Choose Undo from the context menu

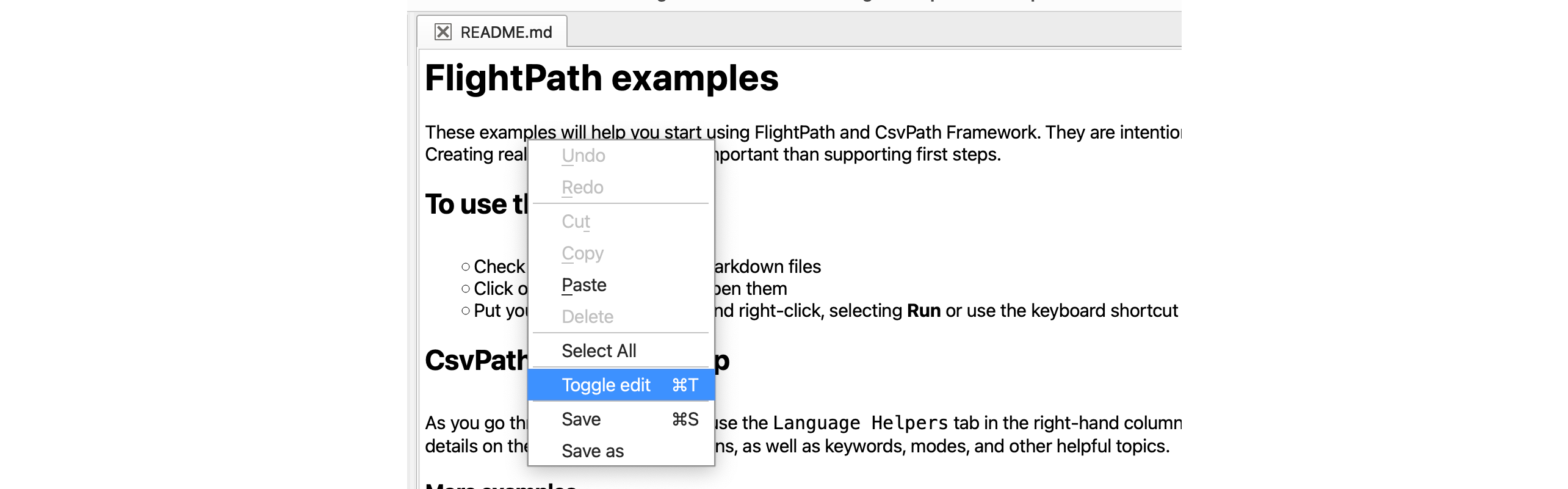[583, 156]
